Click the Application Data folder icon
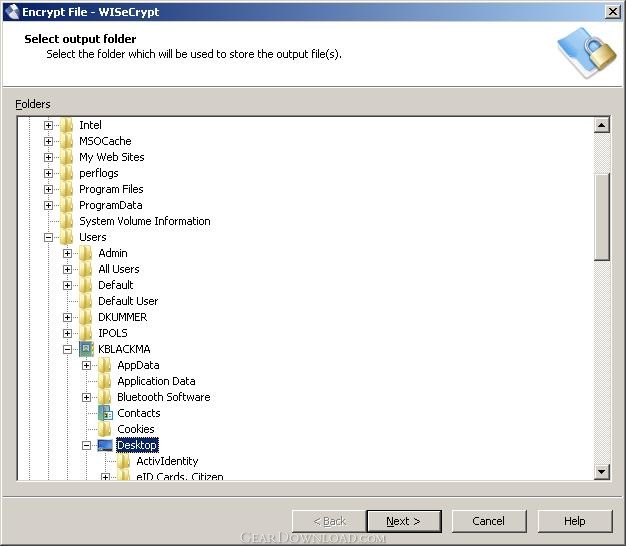The width and height of the screenshot is (626, 546). pyautogui.click(x=105, y=381)
